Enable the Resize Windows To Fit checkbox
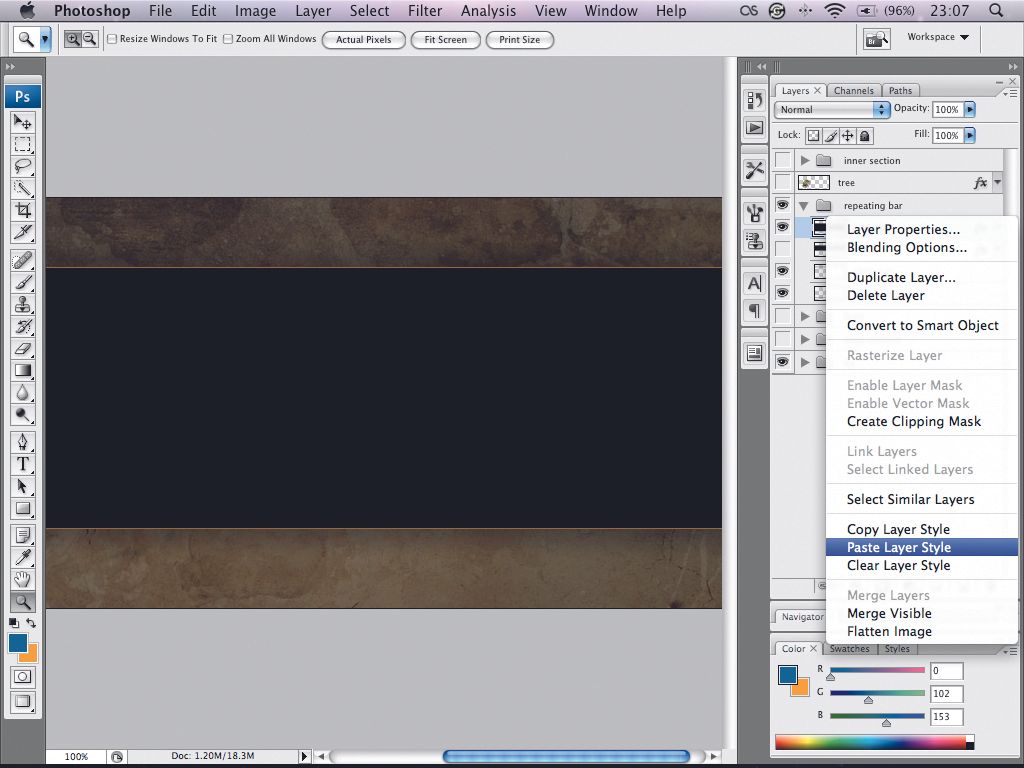1024x768 pixels. tap(112, 39)
